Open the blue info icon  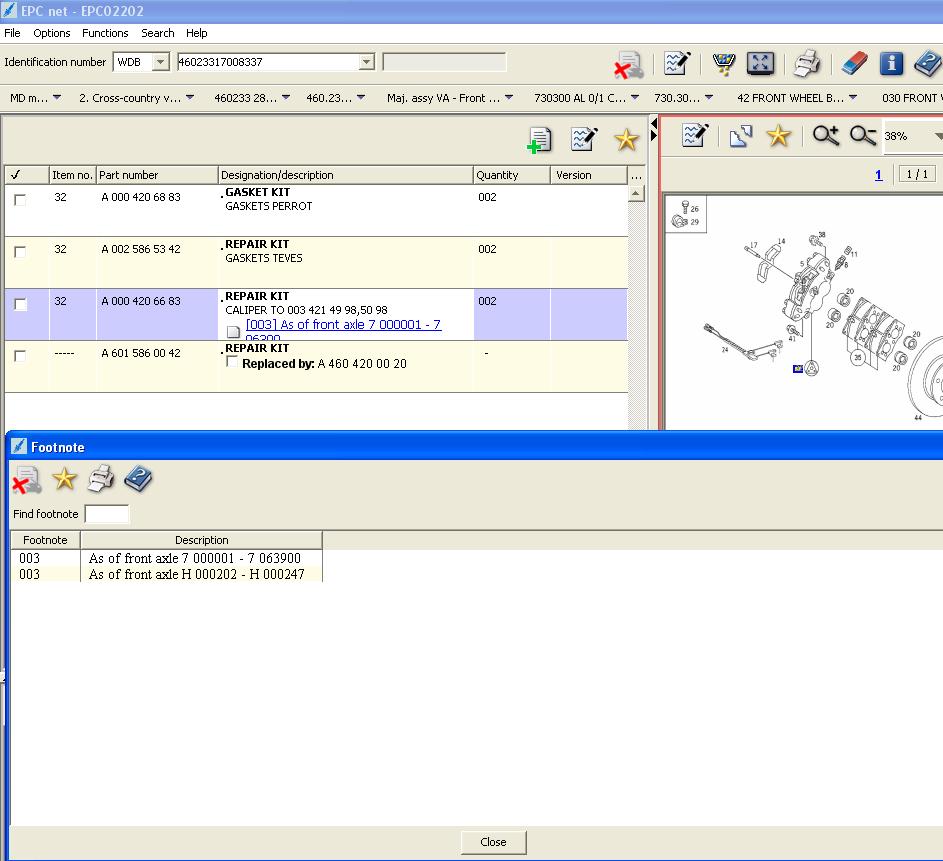891,64
